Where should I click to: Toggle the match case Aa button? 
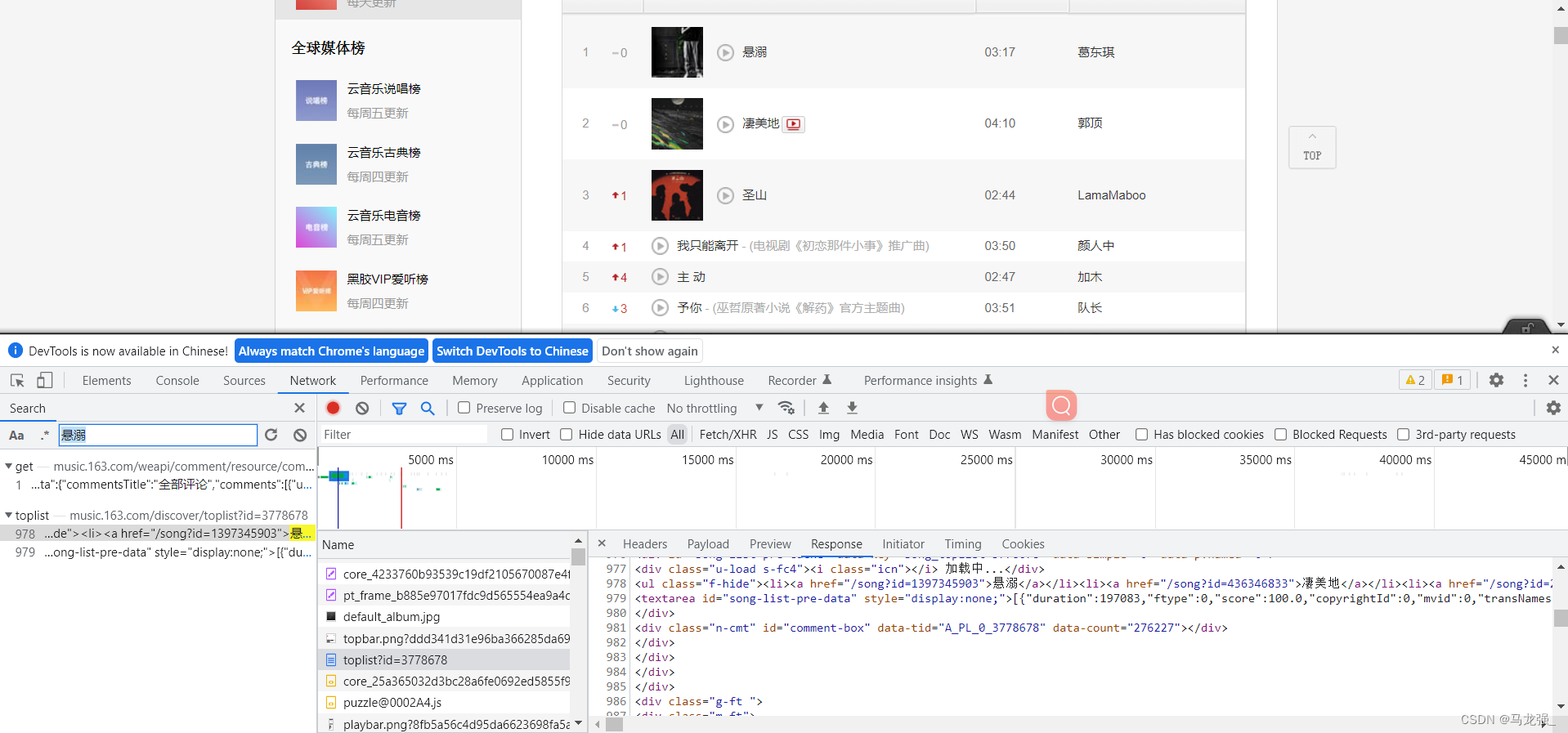point(16,435)
